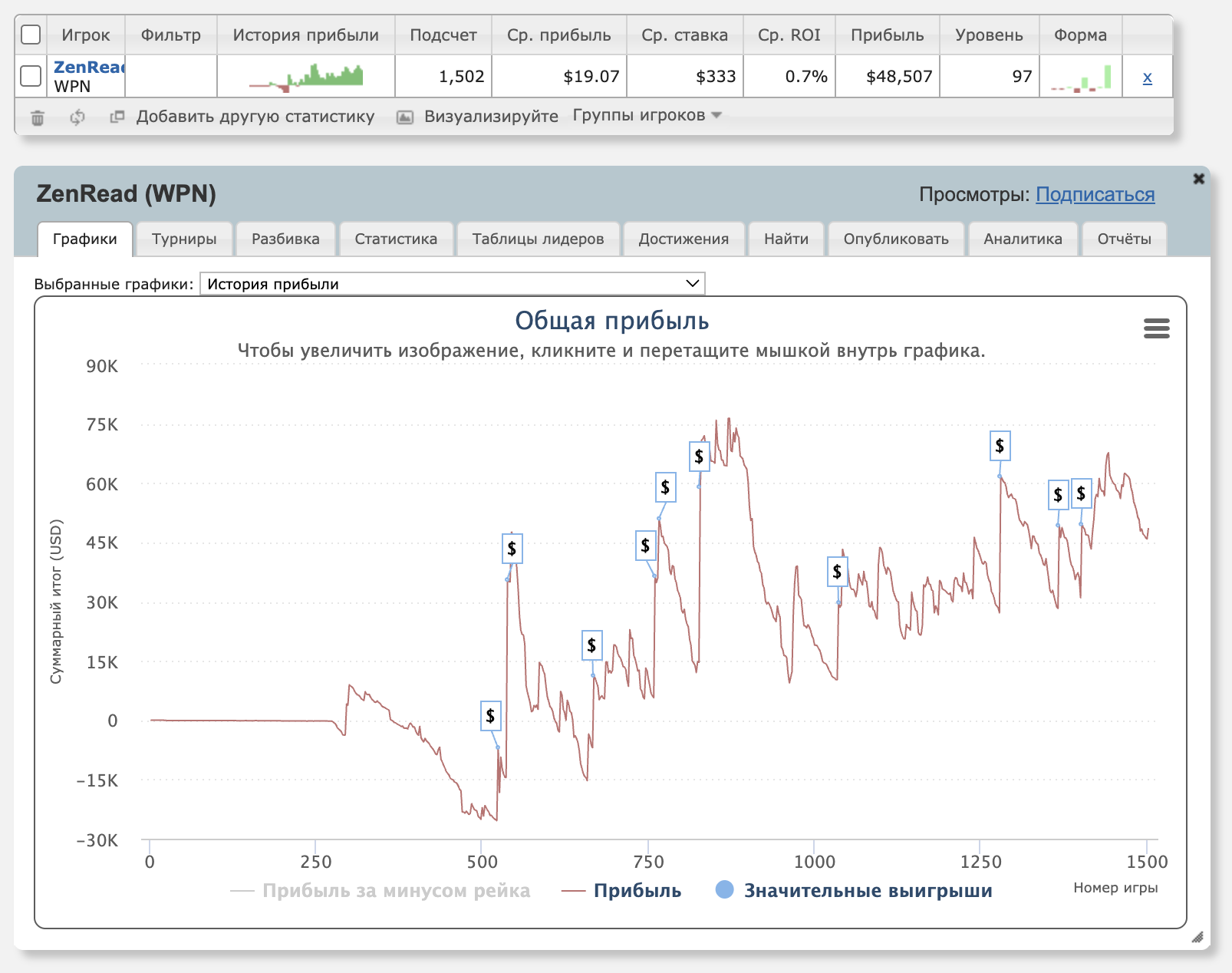The width and height of the screenshot is (1232, 973).
Task: Show Прибыль за минусом рейка series
Action: point(380,890)
